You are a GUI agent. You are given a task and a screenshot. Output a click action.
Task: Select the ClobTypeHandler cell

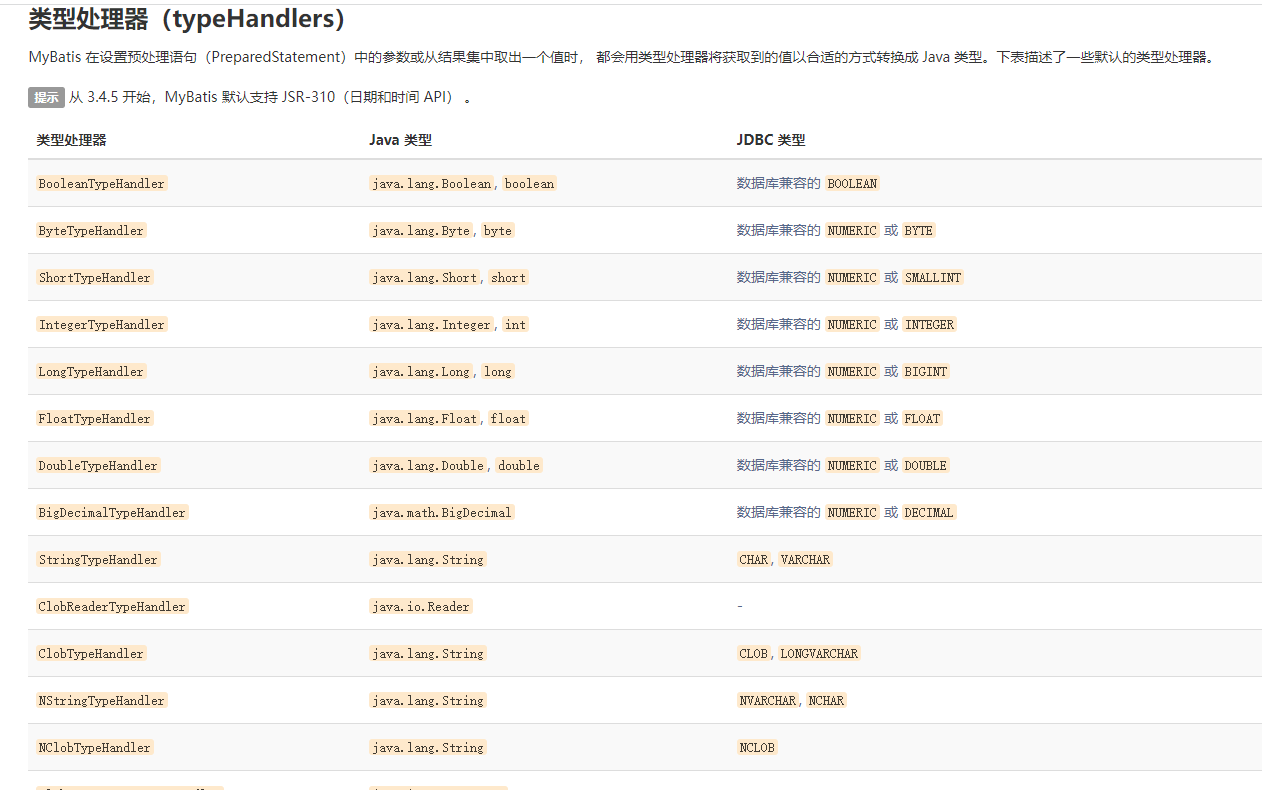[91, 653]
